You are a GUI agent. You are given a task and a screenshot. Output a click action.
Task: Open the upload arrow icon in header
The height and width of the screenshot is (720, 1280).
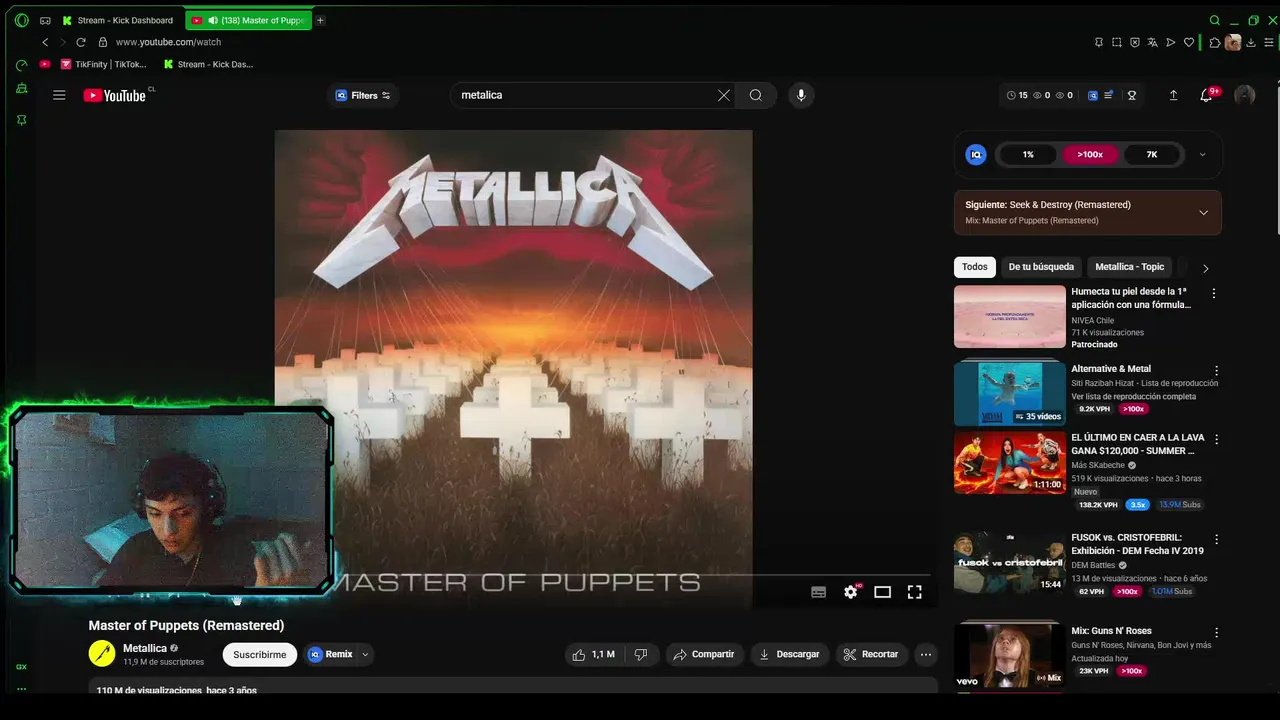coord(1173,95)
